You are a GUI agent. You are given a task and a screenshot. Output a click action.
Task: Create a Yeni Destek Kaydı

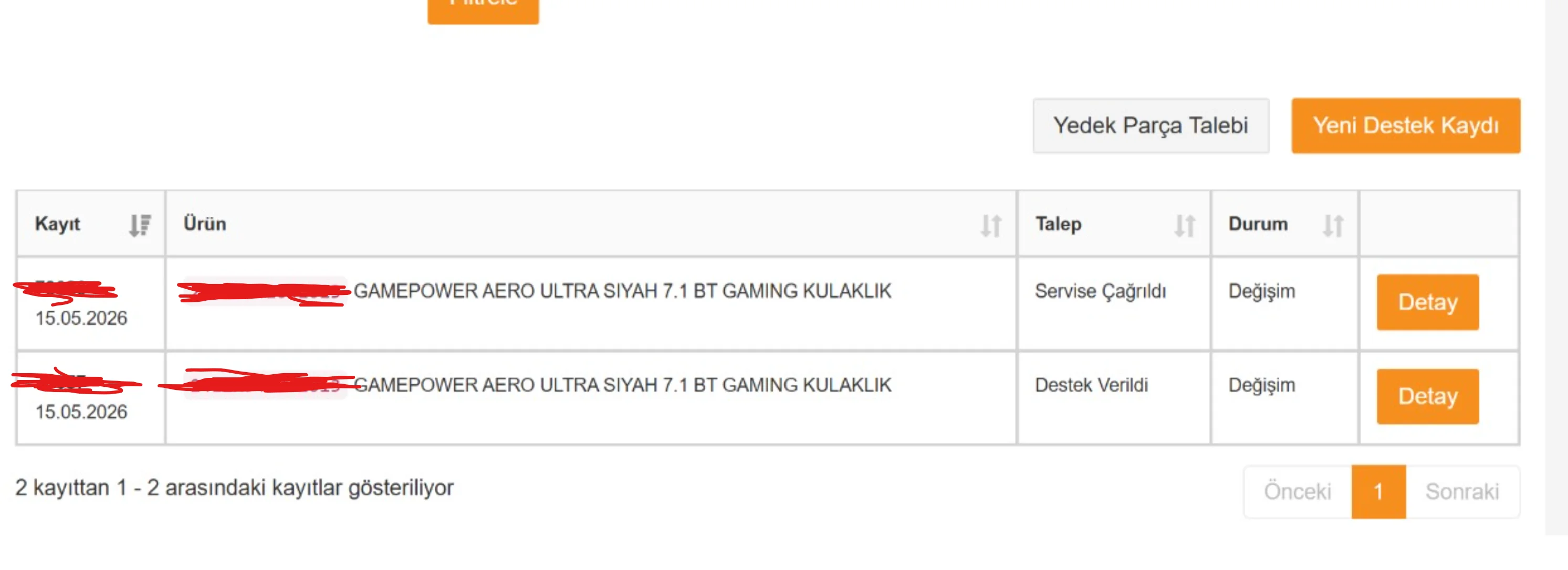tap(1406, 126)
